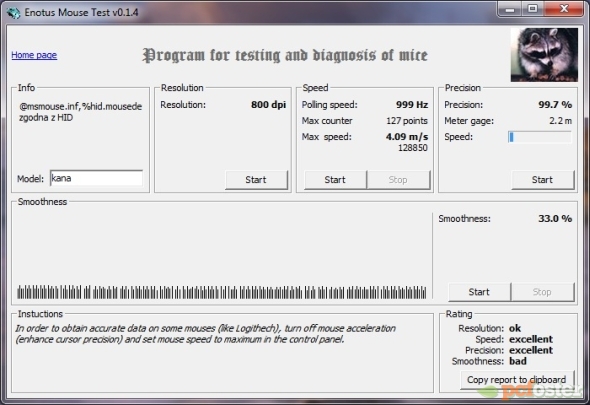Click the Precision Speed progress bar
This screenshot has width=590, height=405.
(x=540, y=137)
